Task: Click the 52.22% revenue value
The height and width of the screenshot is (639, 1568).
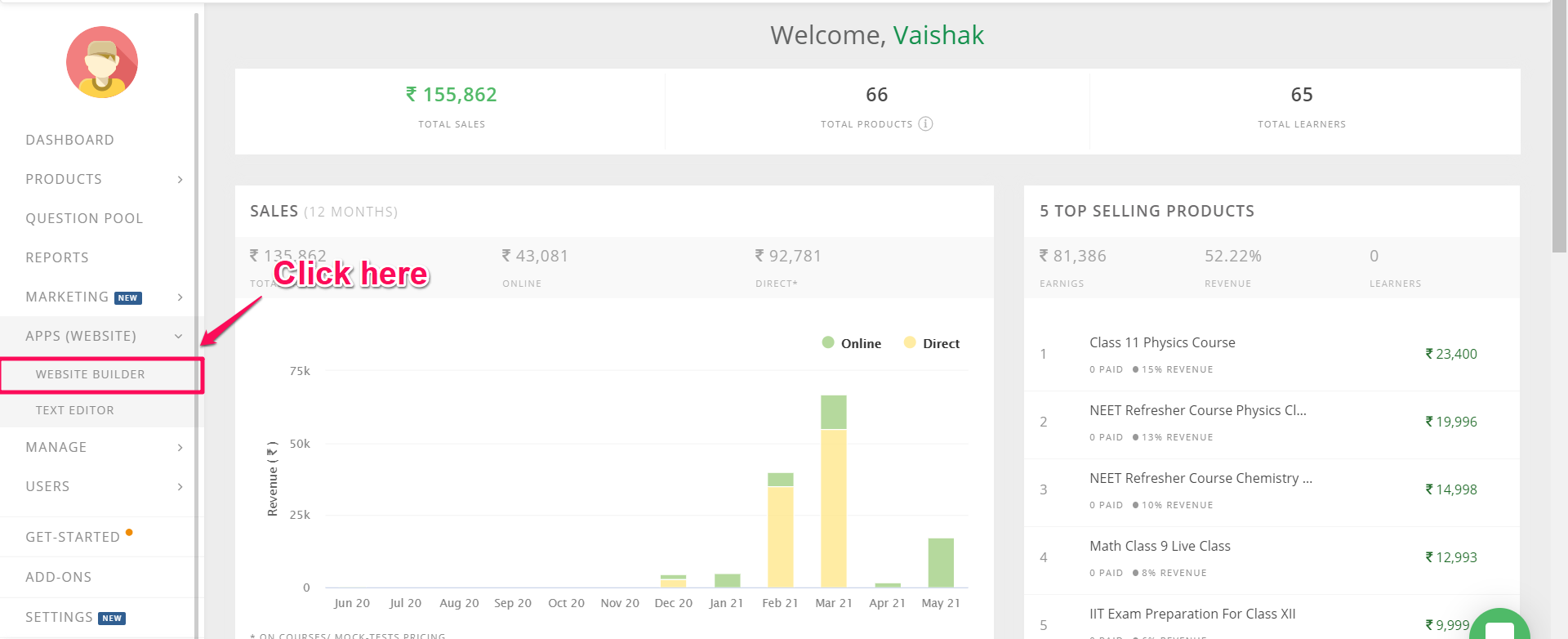Action: (1233, 256)
